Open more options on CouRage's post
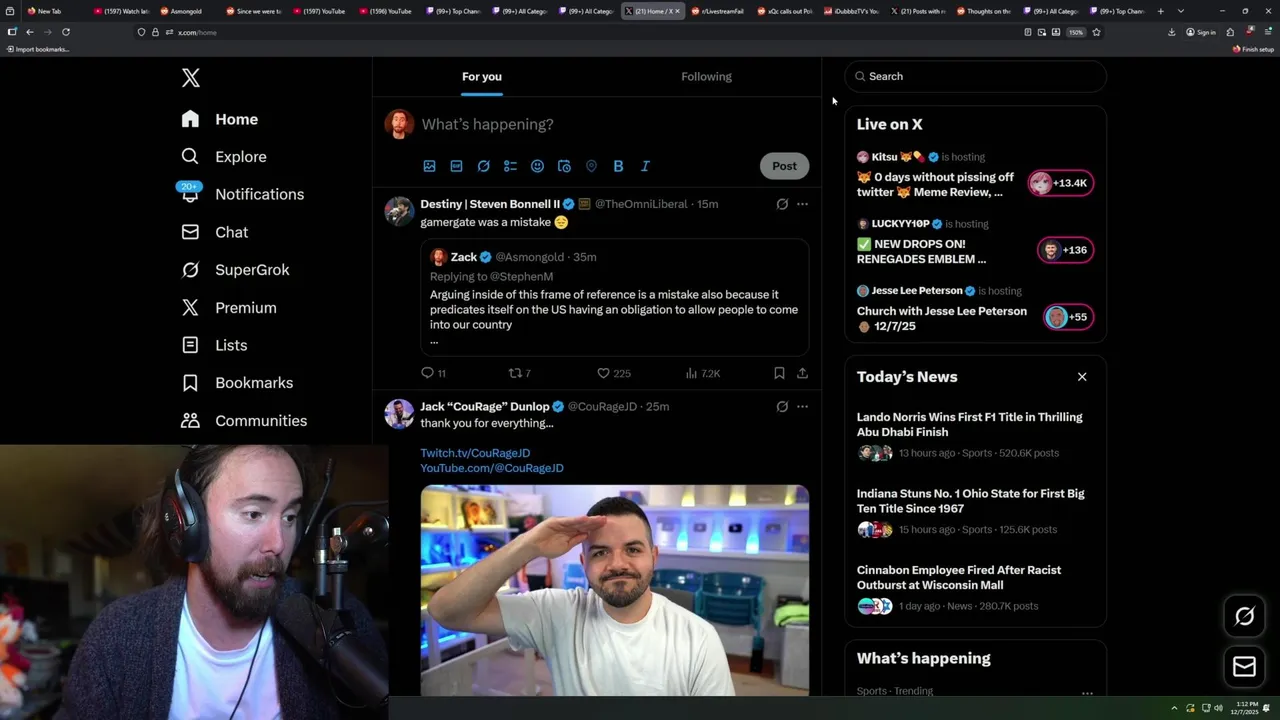Image resolution: width=1280 pixels, height=720 pixels. (x=802, y=407)
